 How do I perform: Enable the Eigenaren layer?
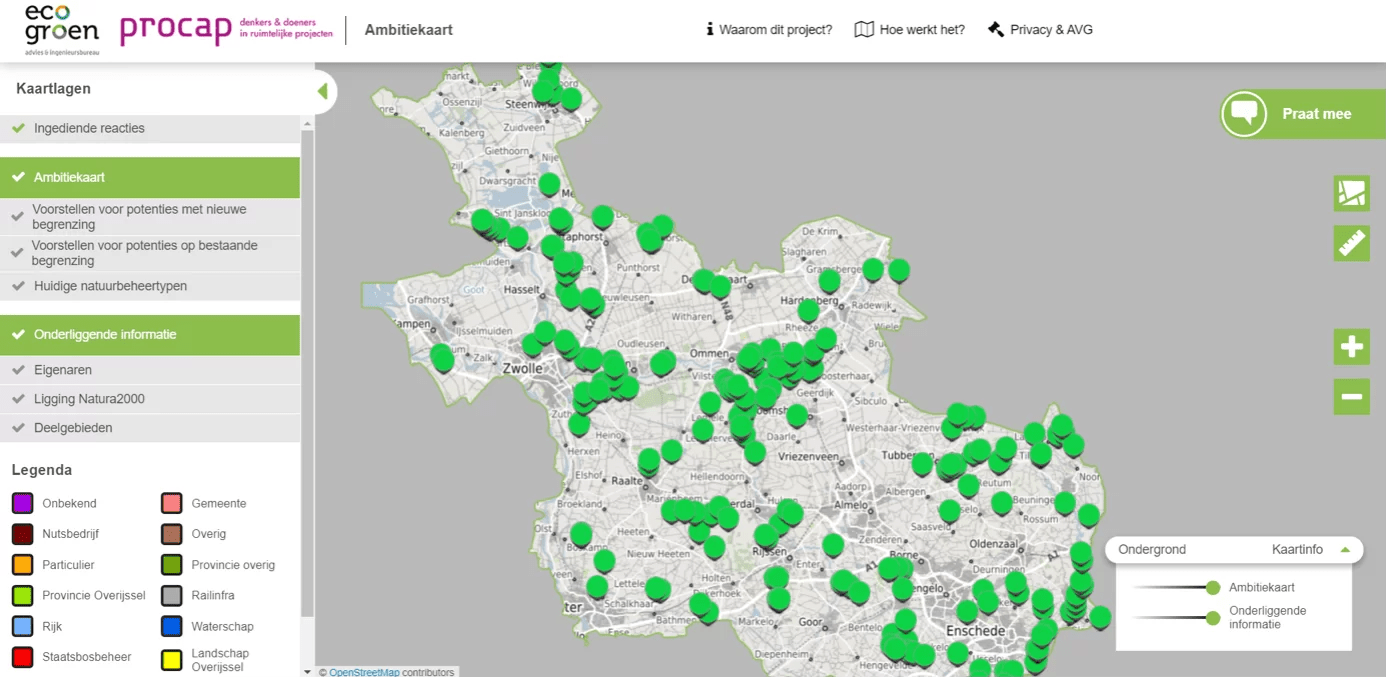click(62, 370)
